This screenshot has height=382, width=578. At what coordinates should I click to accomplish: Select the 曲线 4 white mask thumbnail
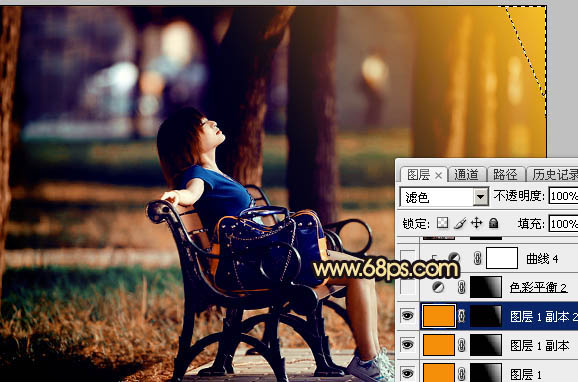(x=502, y=258)
